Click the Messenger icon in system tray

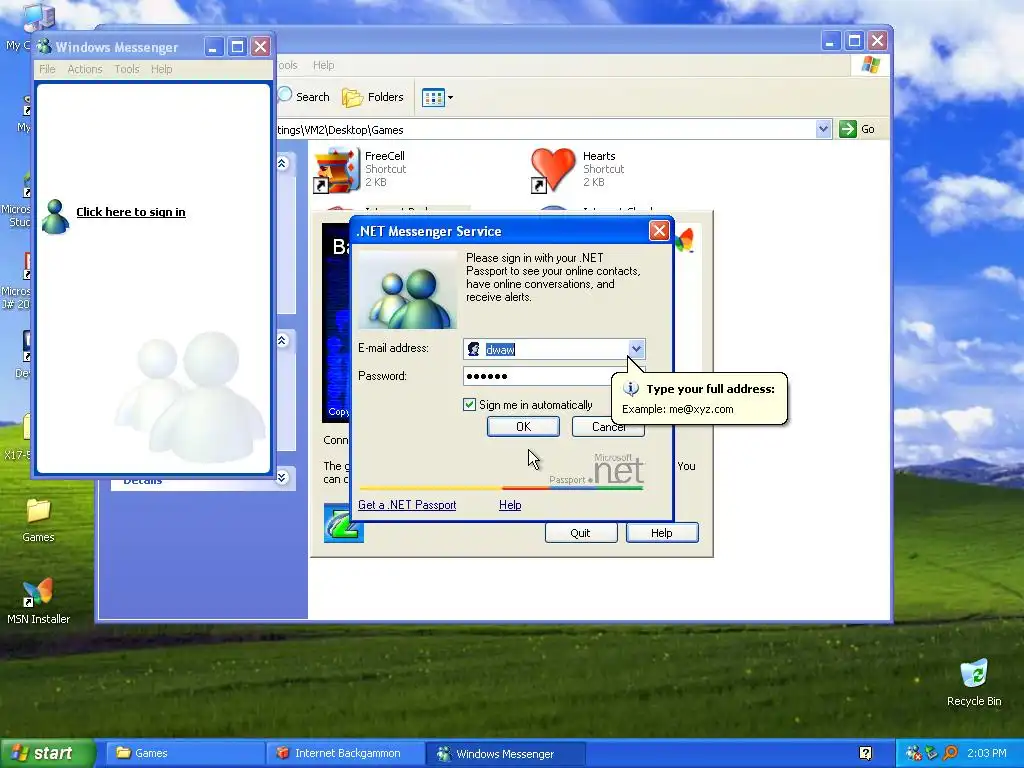(x=913, y=753)
